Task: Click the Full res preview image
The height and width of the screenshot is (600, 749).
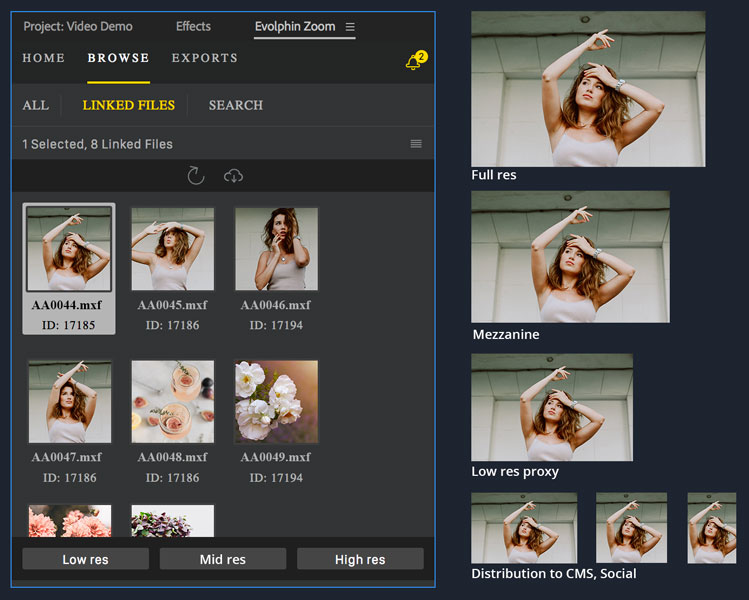Action: pyautogui.click(x=588, y=89)
